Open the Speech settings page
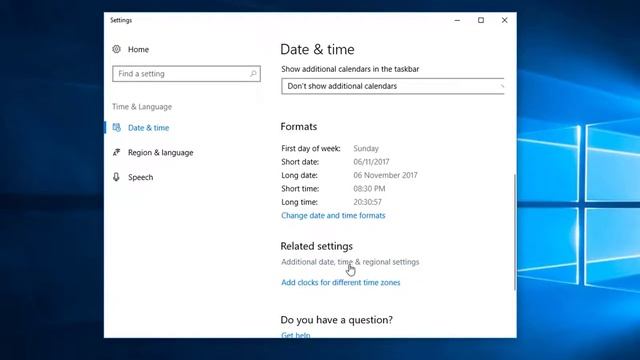The width and height of the screenshot is (640, 360). (140, 178)
